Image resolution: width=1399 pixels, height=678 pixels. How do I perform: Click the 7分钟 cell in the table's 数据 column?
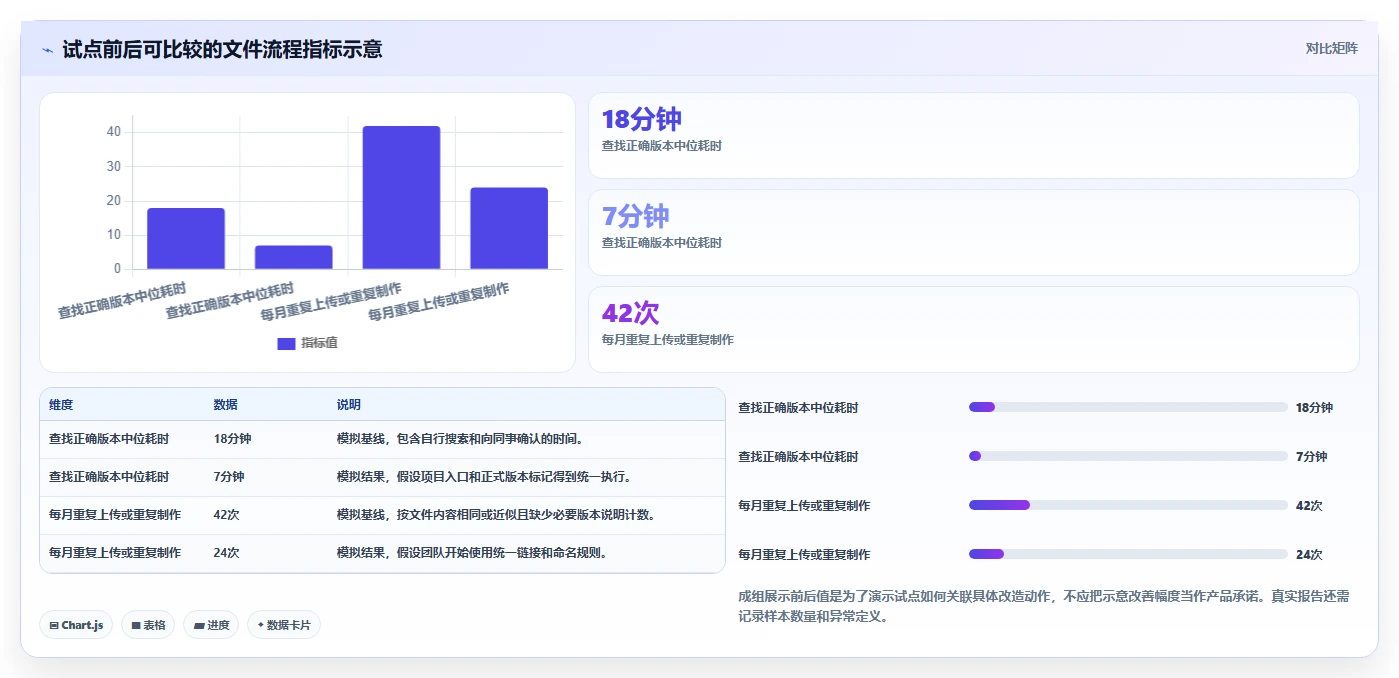[x=229, y=477]
